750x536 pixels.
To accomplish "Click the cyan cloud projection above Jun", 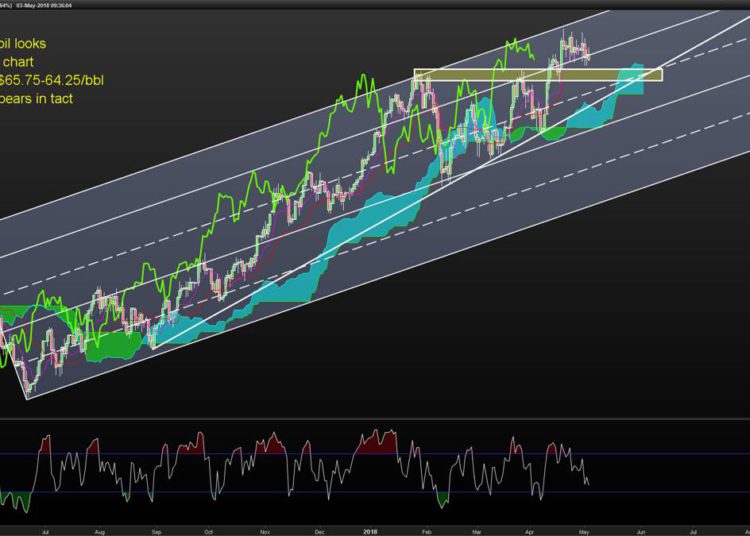I will 630,77.
